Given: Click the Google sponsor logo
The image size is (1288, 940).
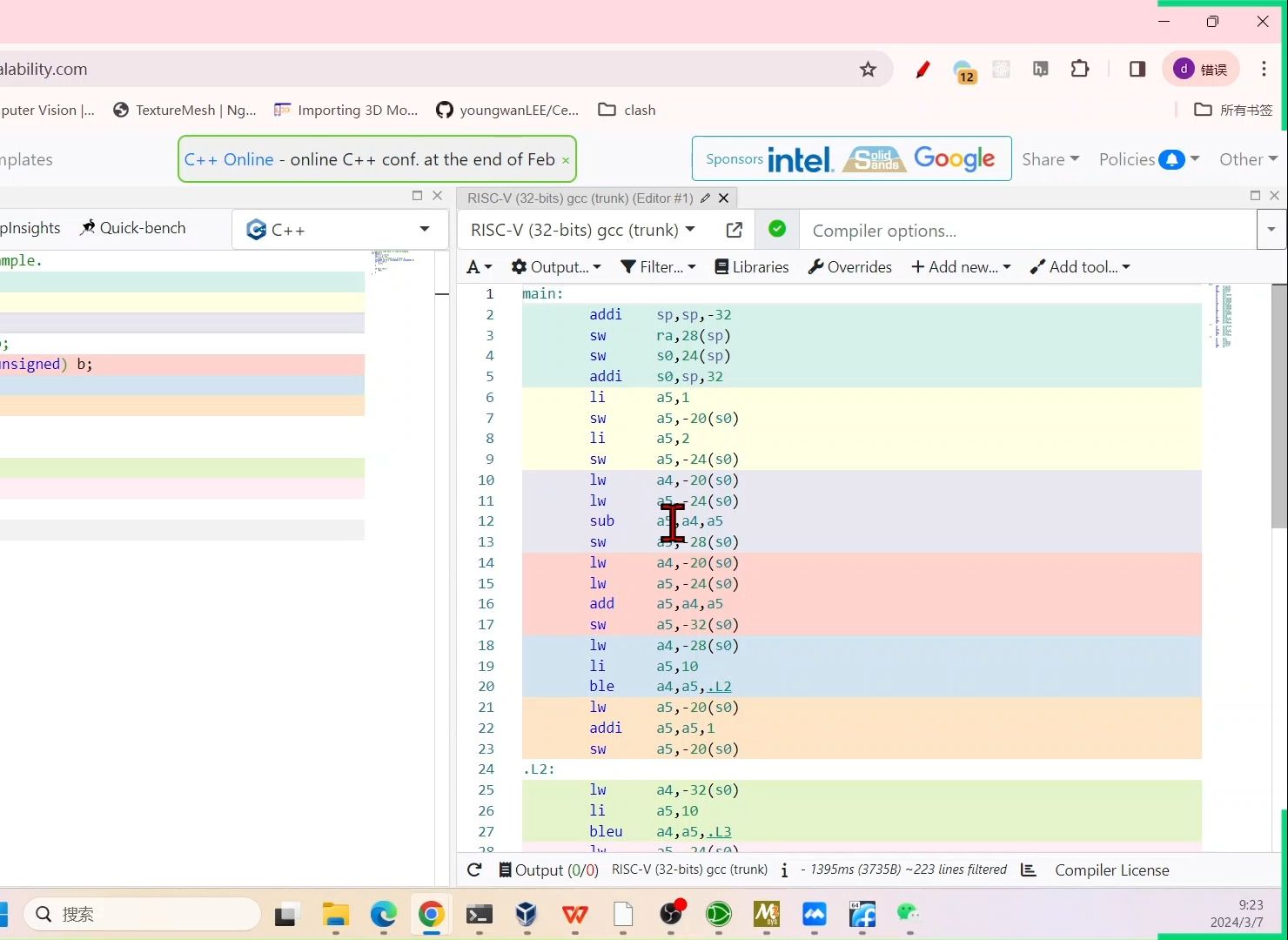Looking at the screenshot, I should click(955, 158).
